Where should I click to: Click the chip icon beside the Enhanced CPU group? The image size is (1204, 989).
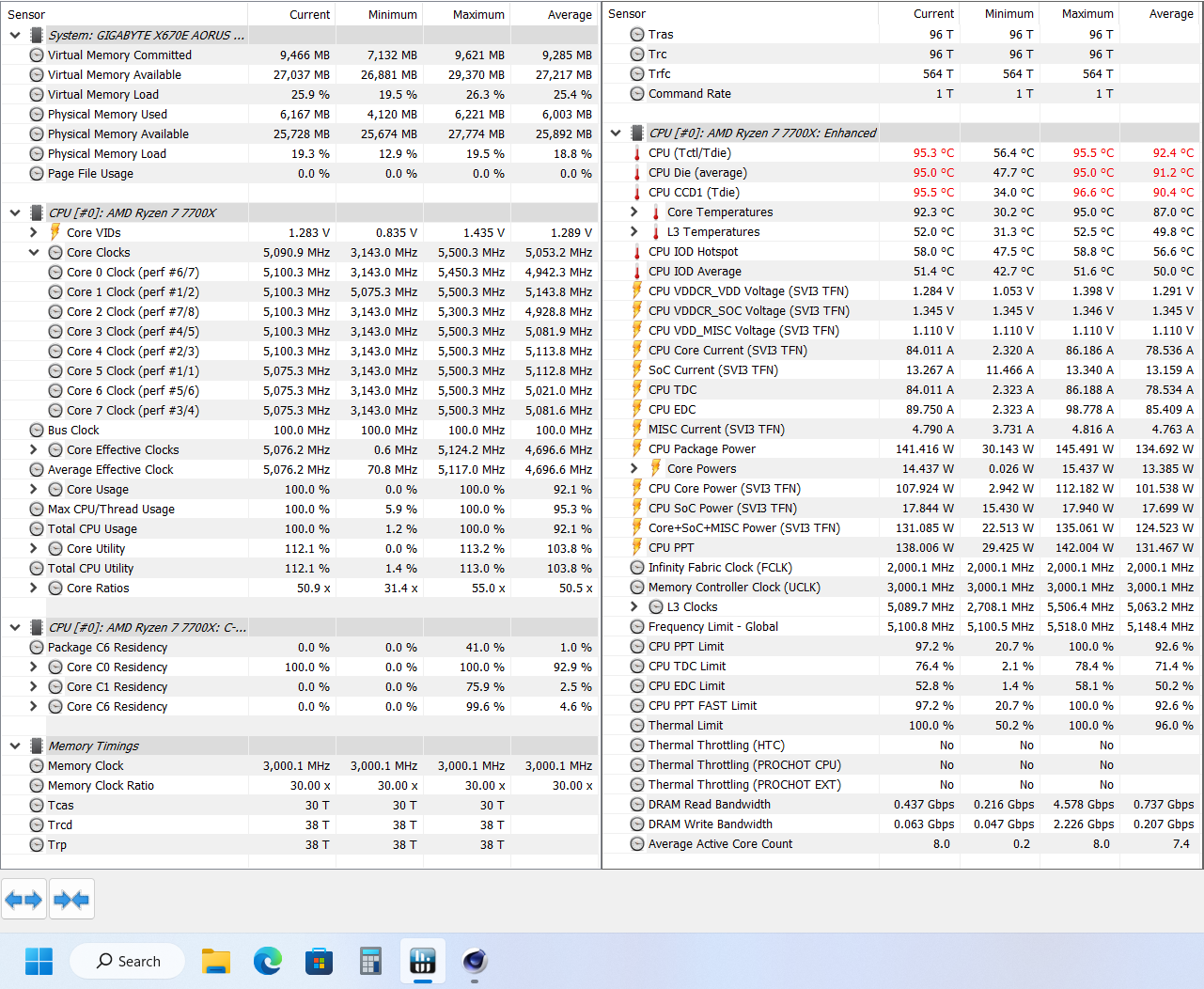[637, 133]
